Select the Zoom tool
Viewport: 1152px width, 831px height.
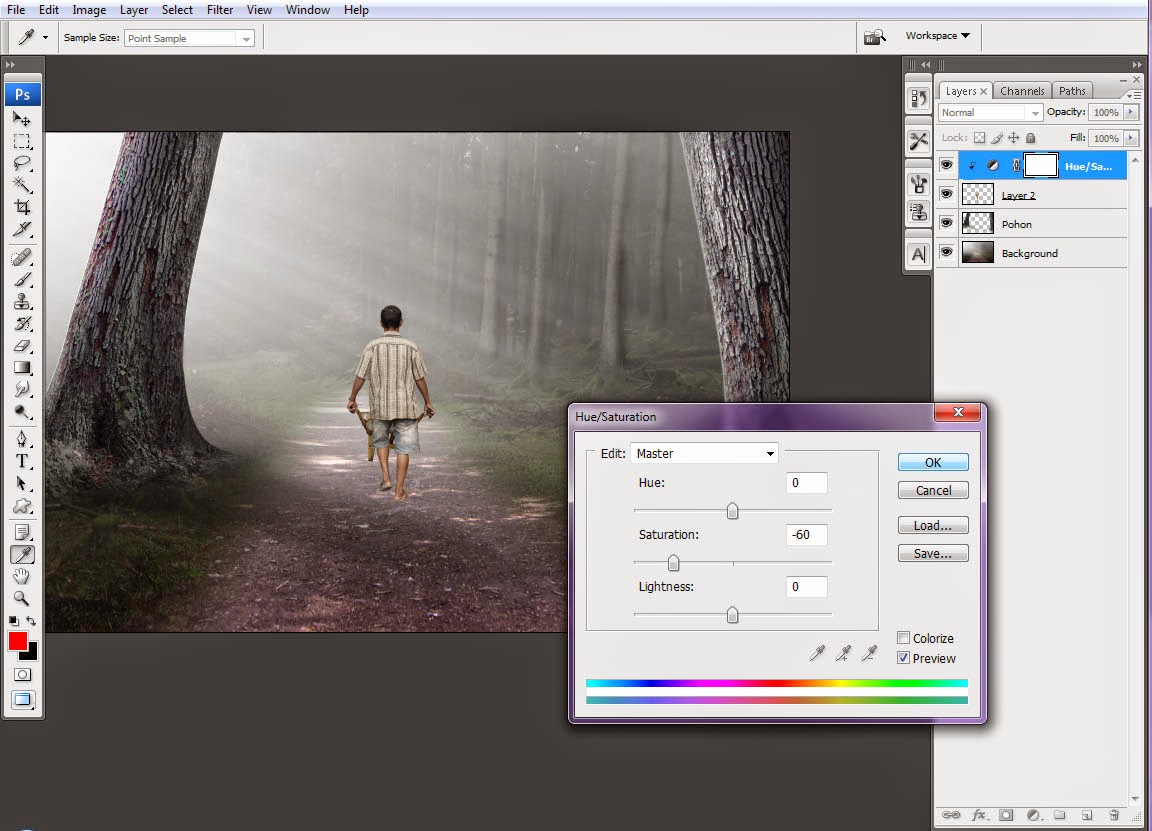pyautogui.click(x=22, y=598)
